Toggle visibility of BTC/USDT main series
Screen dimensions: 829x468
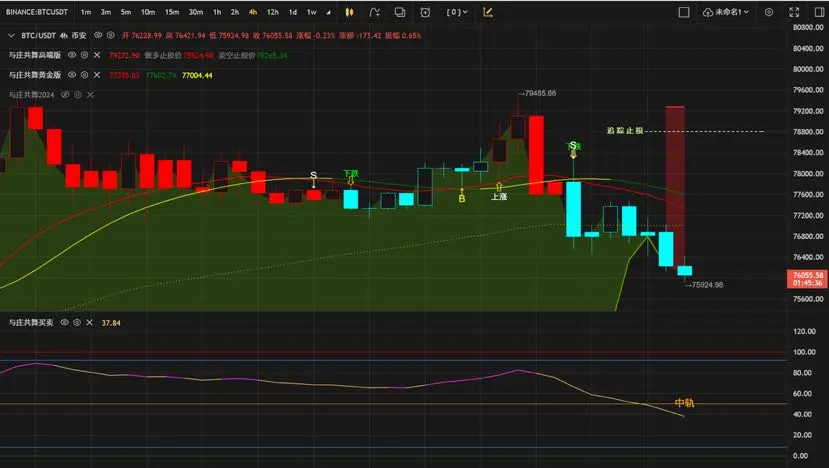tap(98, 35)
